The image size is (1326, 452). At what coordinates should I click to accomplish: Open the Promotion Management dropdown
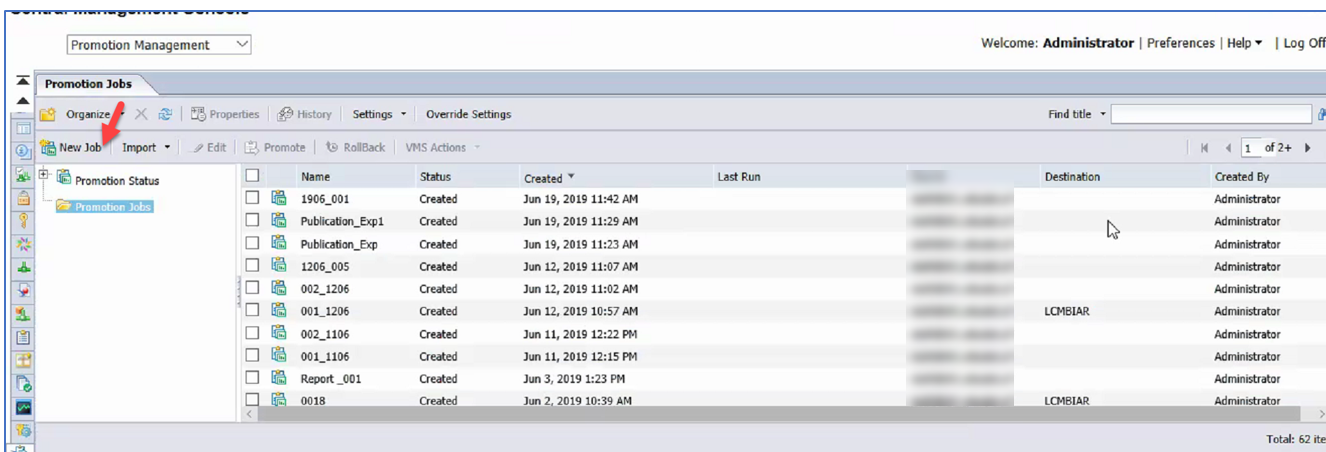pyautogui.click(x=159, y=45)
